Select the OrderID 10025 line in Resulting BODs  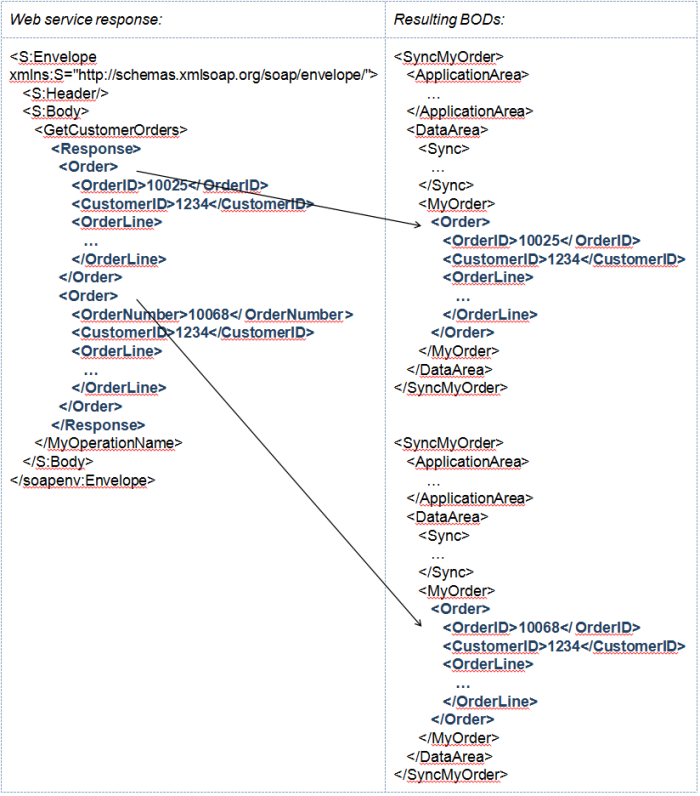pos(541,240)
